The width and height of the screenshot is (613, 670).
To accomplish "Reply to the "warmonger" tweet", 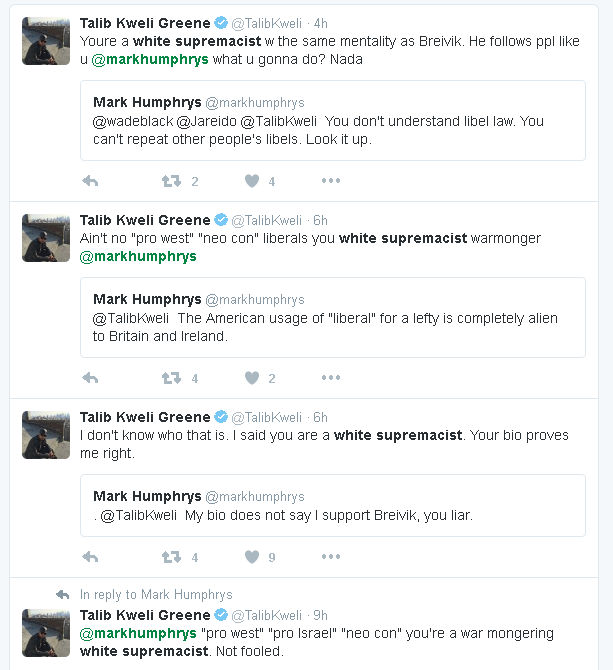I will (90, 378).
